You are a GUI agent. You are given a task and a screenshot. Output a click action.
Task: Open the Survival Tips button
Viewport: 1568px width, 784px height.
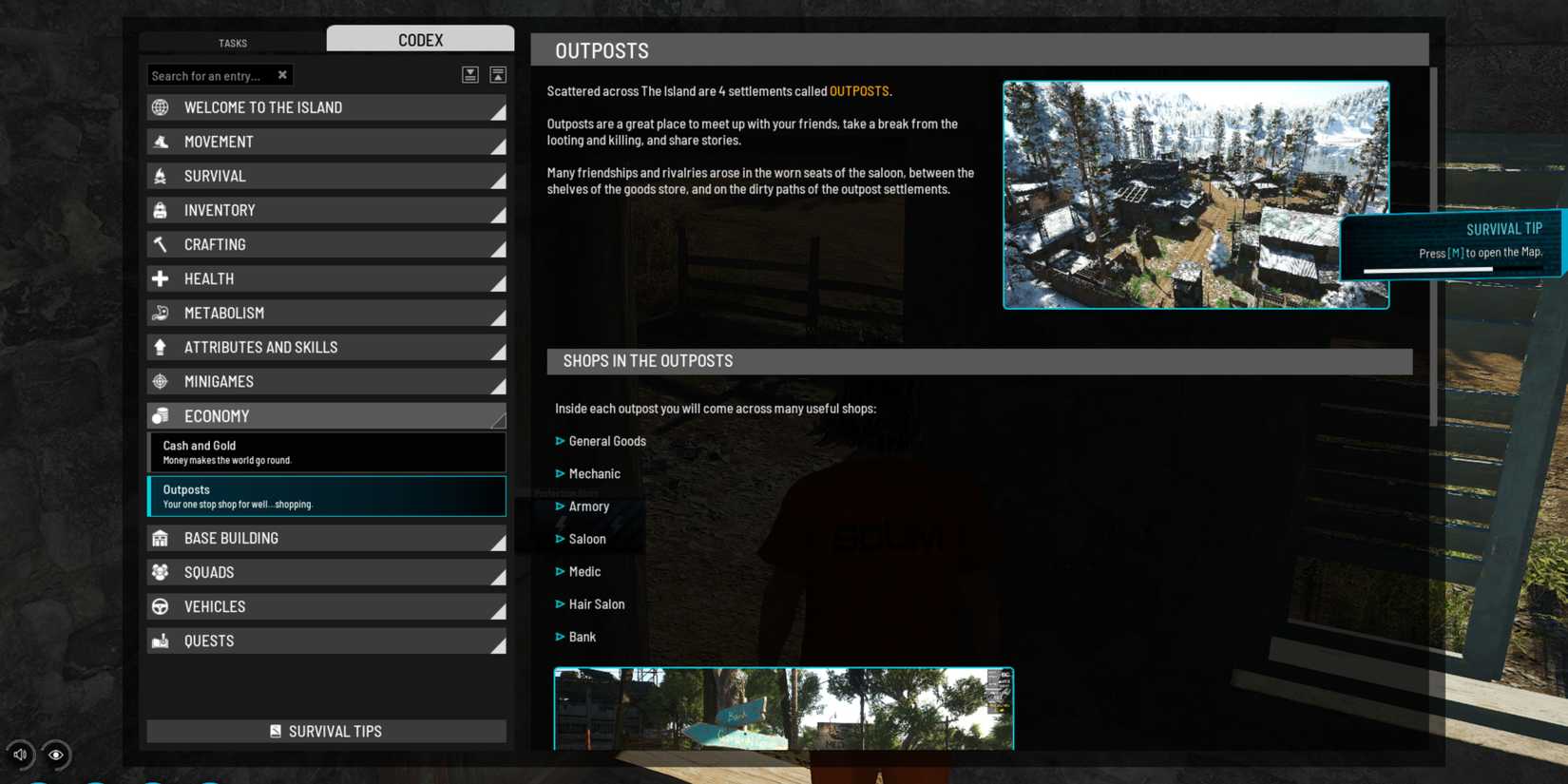326,731
